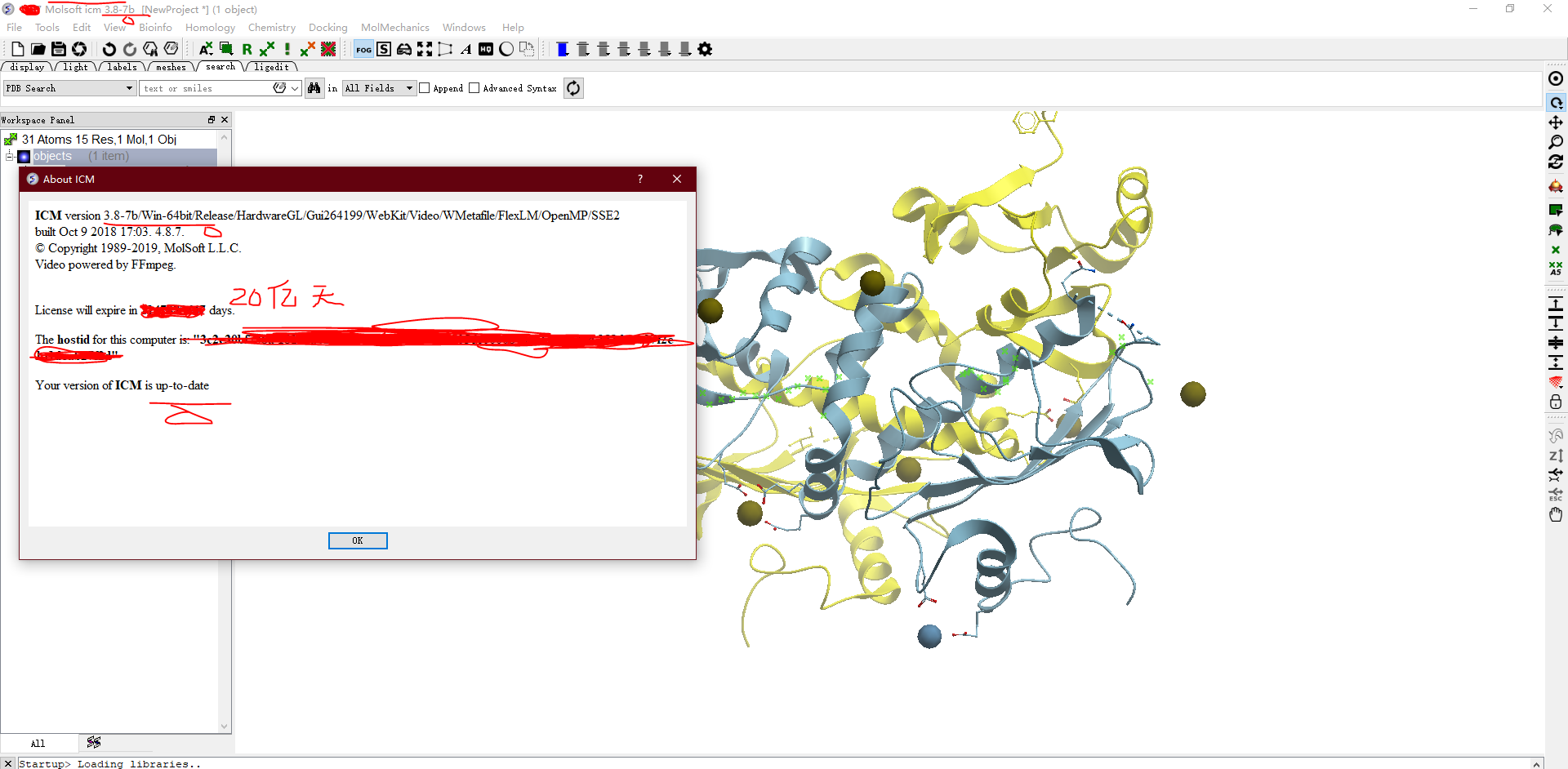Click the red grid mesh icon in the right toolbar

pyautogui.click(x=1556, y=382)
